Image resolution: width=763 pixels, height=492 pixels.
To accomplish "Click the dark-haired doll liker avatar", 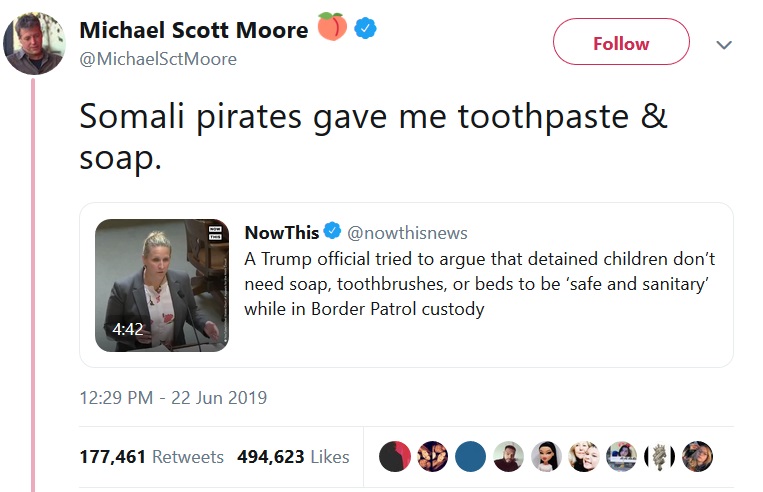I will click(x=546, y=456).
